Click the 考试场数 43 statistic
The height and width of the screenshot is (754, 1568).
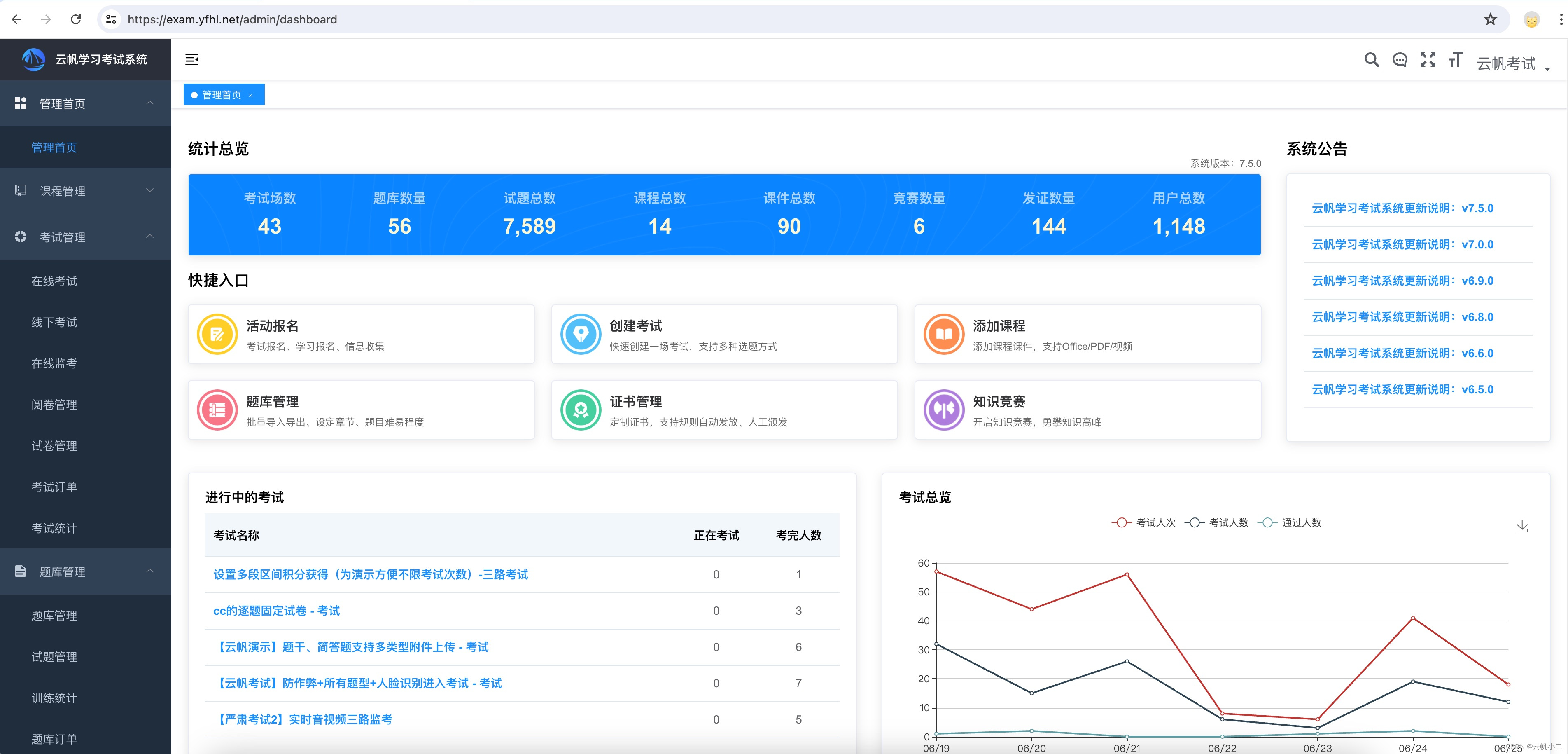pos(270,214)
